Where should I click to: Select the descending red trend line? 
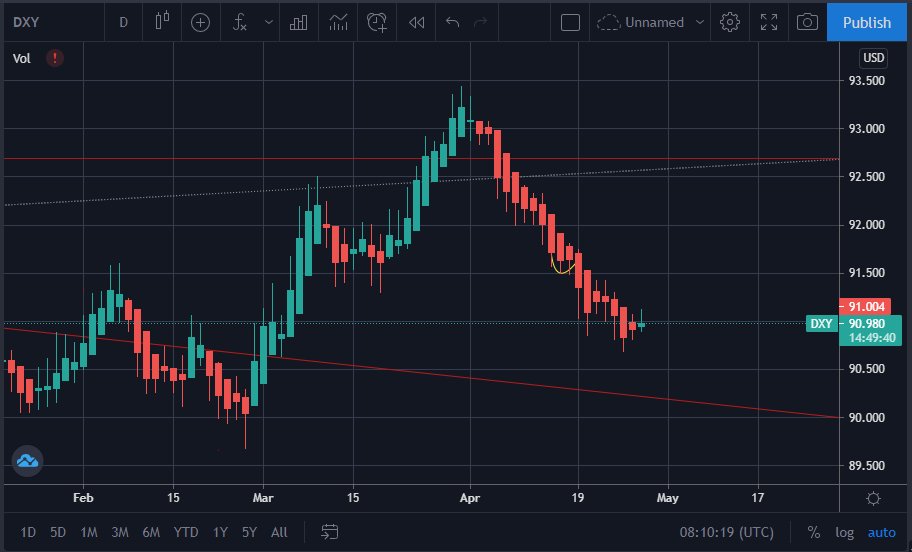tap(421, 373)
